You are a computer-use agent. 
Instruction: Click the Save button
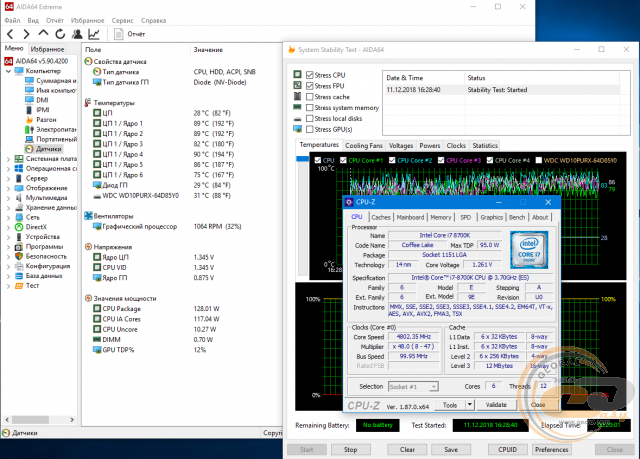(451, 450)
